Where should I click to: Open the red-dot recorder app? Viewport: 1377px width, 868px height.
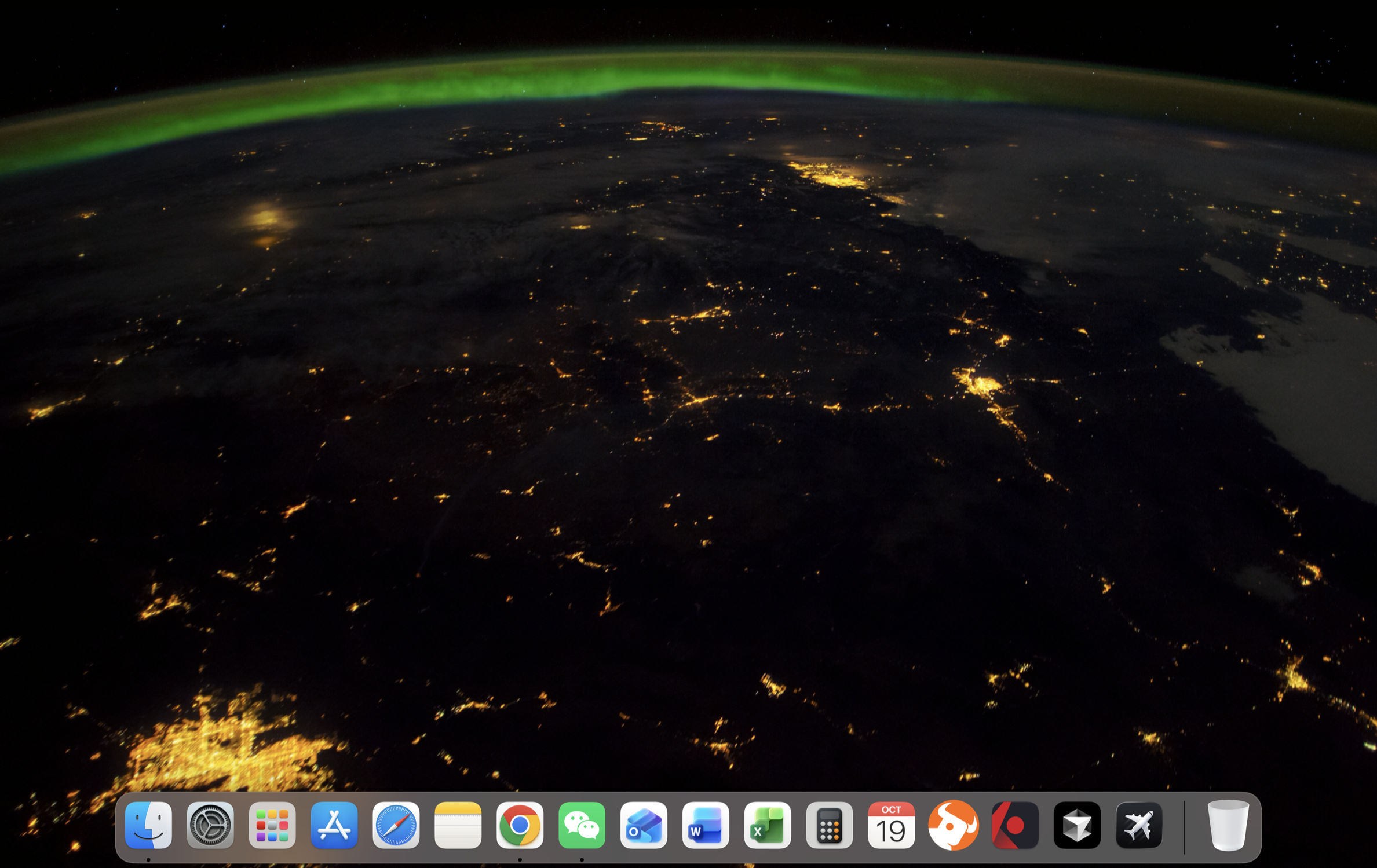1015,825
